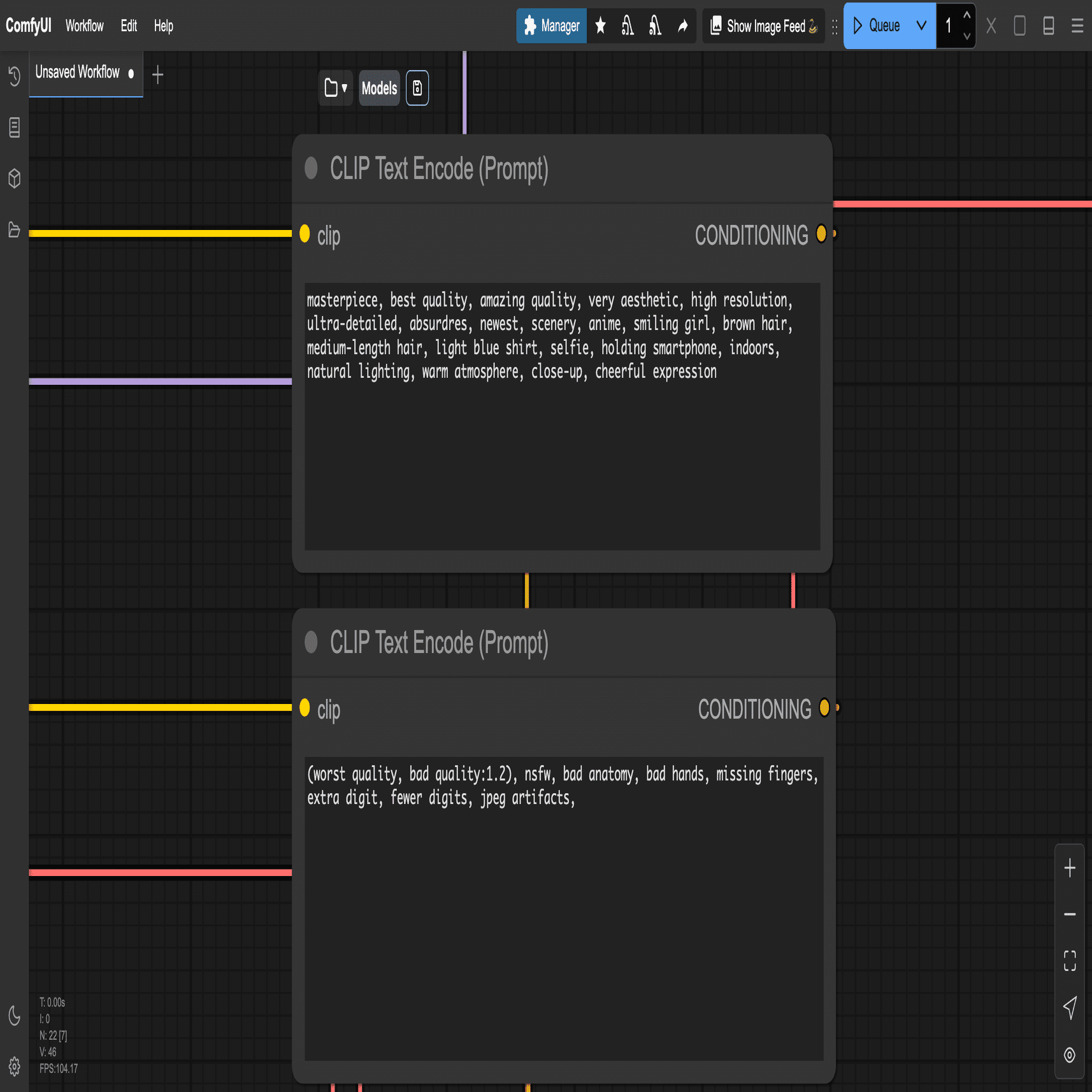Click the bottom panel toggle icon
The width and height of the screenshot is (1092, 1092).
point(1049,26)
